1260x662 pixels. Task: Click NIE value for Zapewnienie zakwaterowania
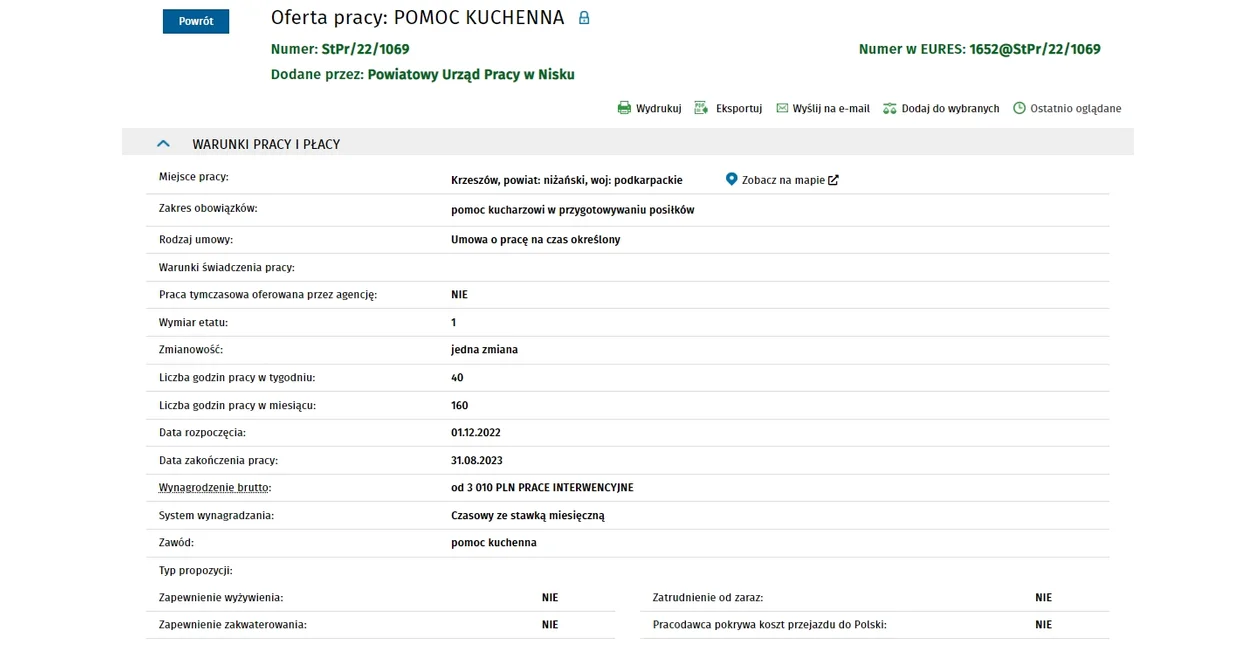coord(550,625)
